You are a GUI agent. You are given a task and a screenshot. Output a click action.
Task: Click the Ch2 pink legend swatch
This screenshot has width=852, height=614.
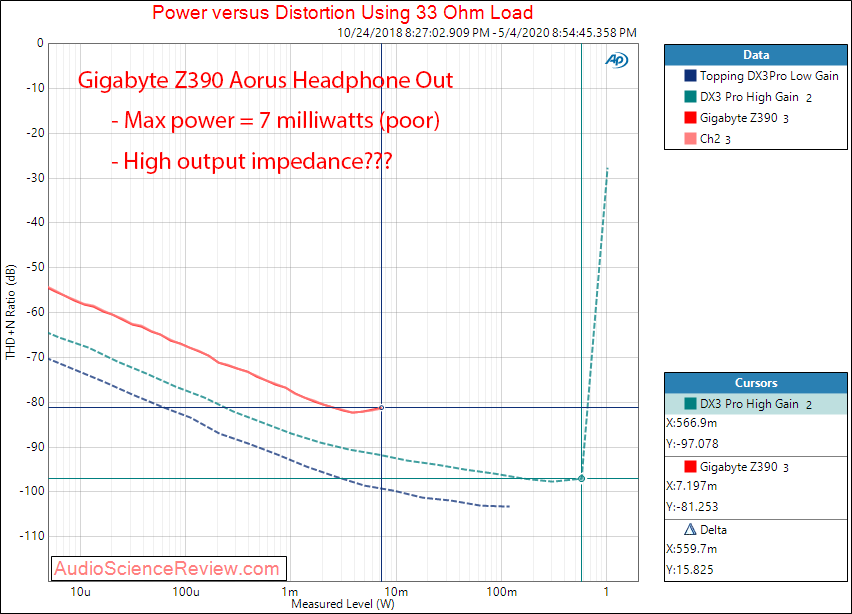[690, 139]
